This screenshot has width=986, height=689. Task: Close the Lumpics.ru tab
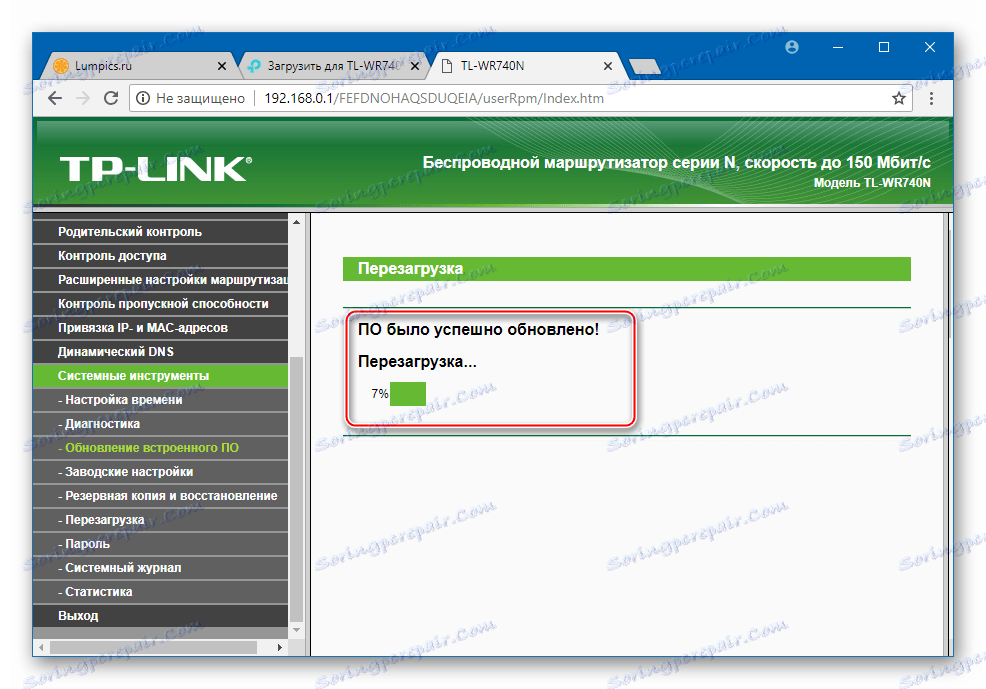click(221, 66)
